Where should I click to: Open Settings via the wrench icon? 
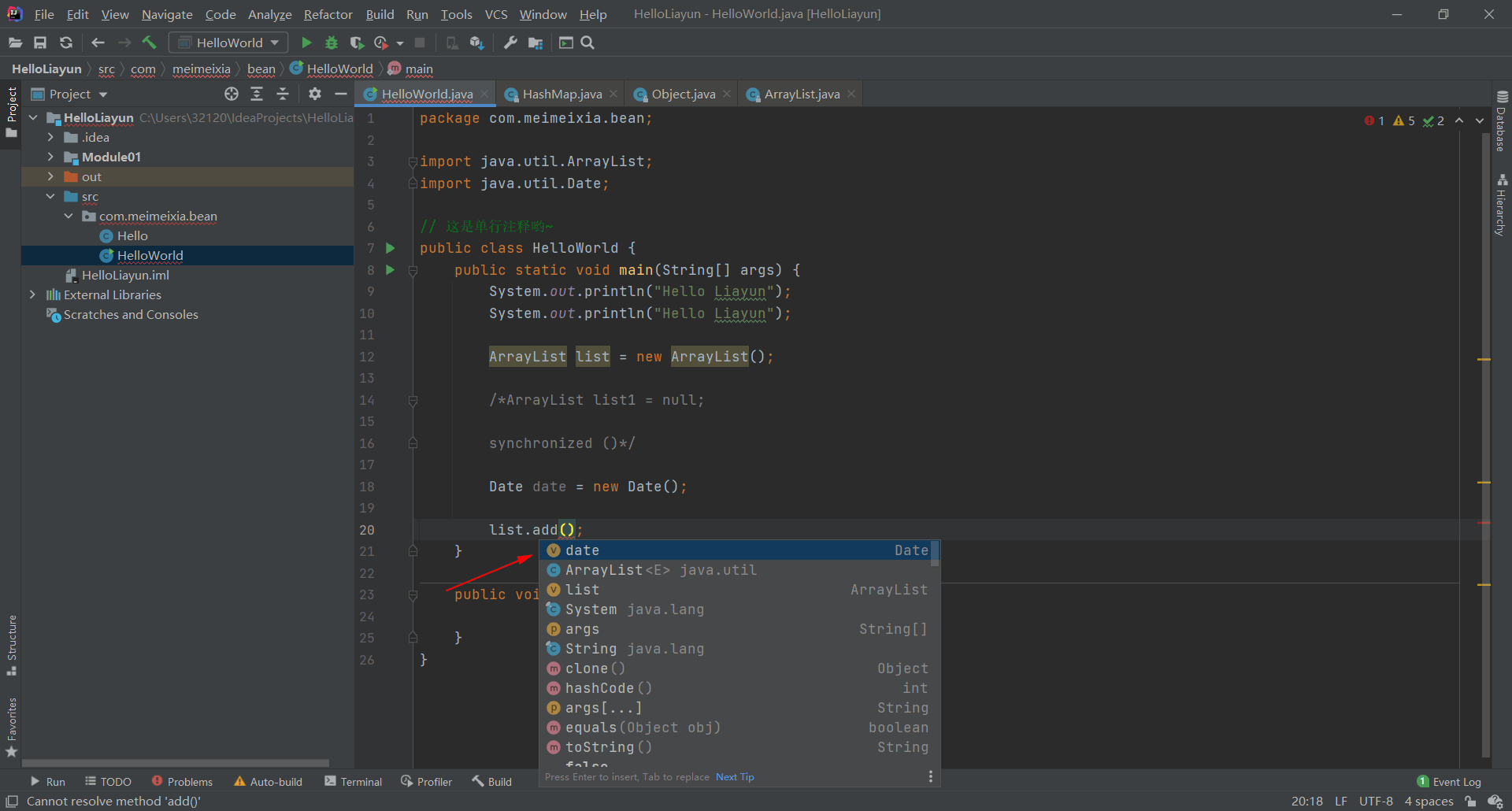click(x=510, y=43)
